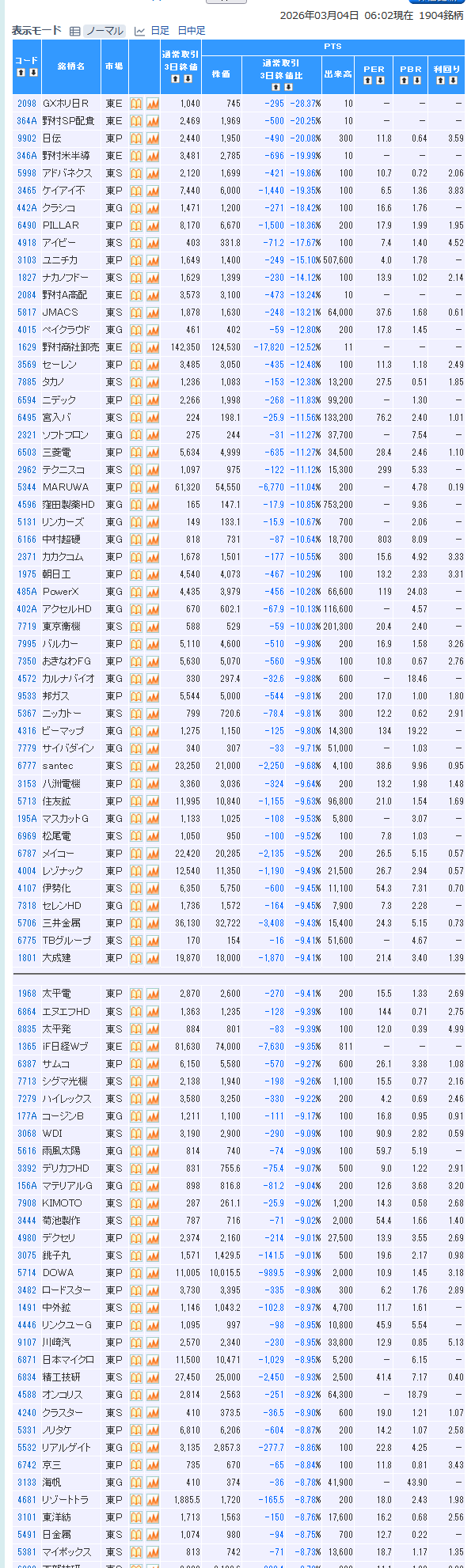The width and height of the screenshot is (475, 1568).
Task: Open stock code 6490 PILLAR link
Action: pyautogui.click(x=27, y=225)
